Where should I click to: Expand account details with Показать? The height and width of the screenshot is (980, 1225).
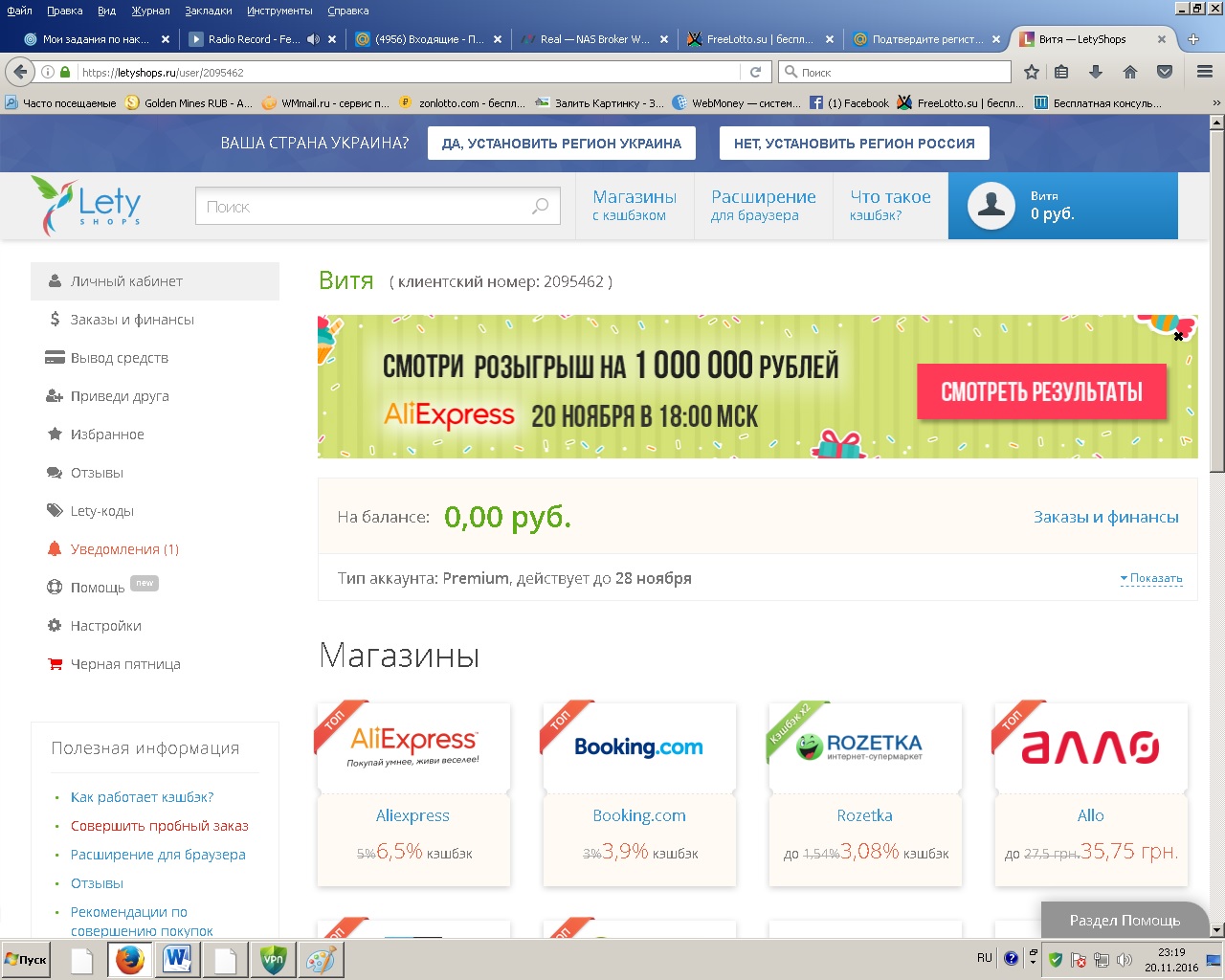click(x=1151, y=578)
